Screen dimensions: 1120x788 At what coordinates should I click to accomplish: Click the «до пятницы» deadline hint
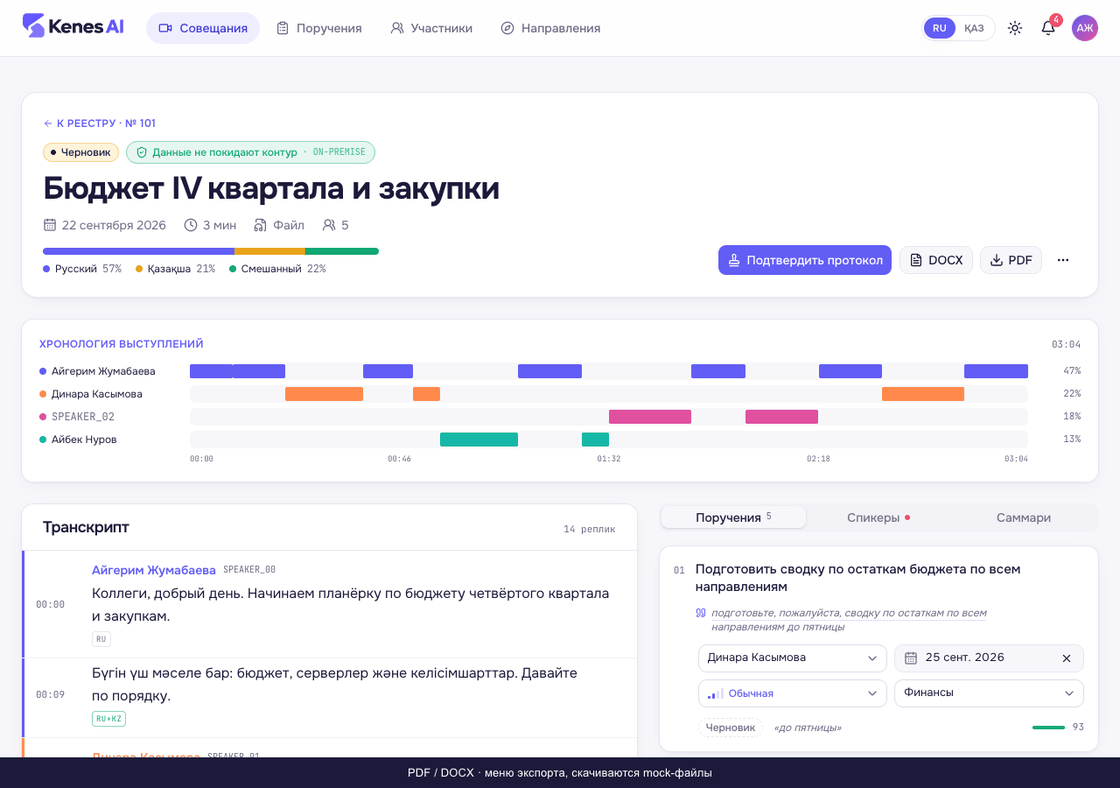click(x=808, y=727)
